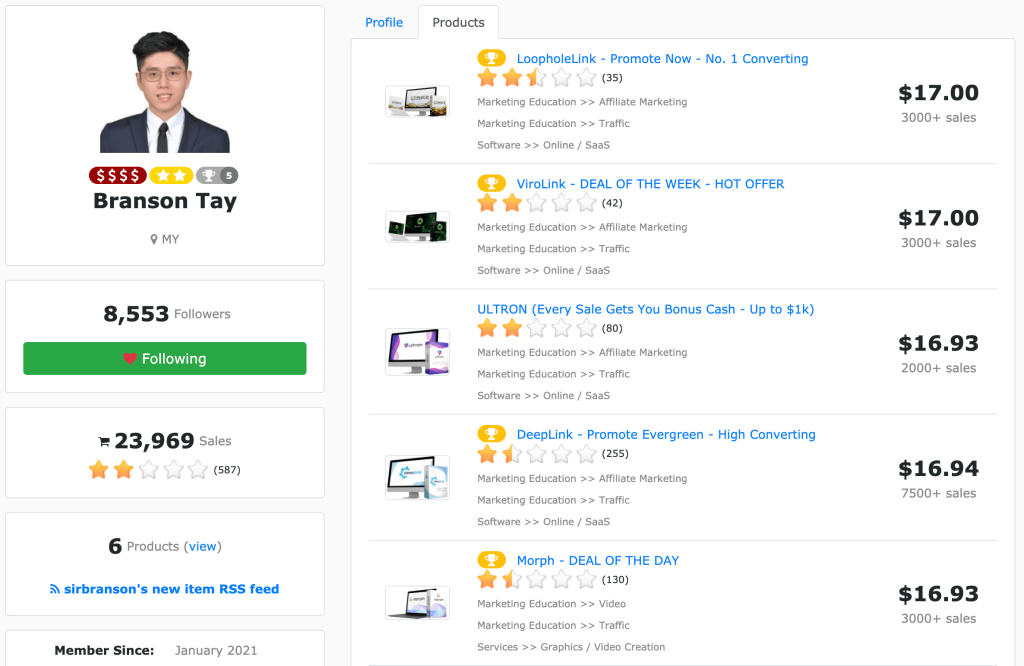Click the trophy badge beside ViroLink title
The image size is (1024, 666).
(491, 183)
